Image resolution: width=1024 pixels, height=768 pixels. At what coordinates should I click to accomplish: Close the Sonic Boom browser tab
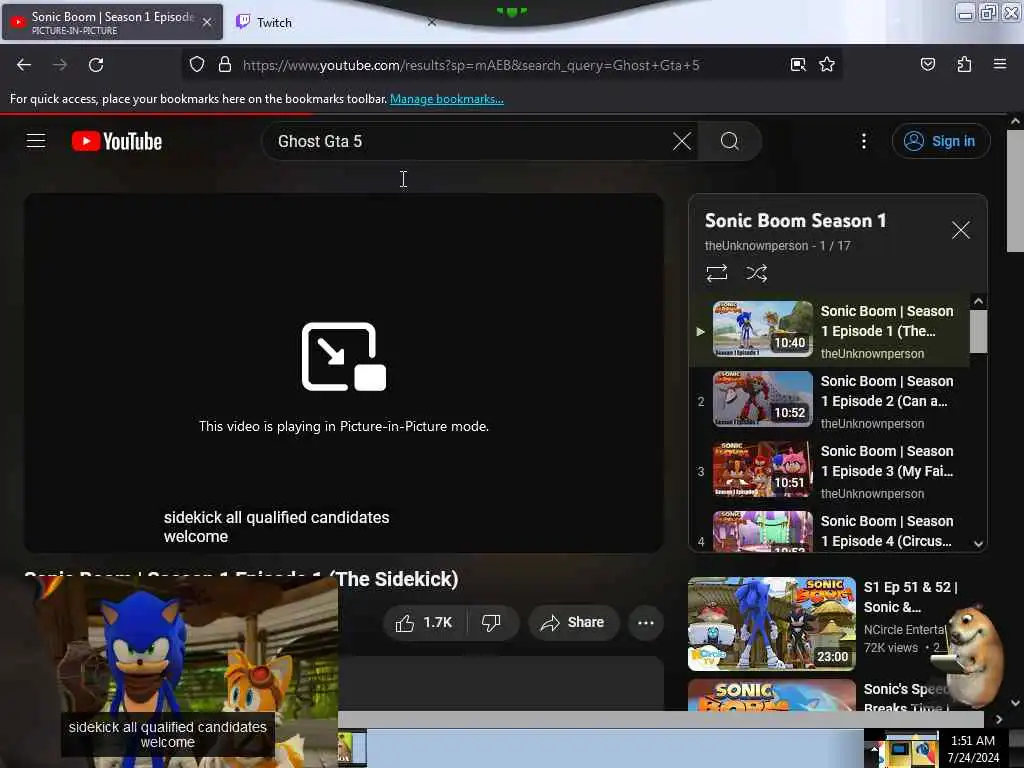coord(207,22)
